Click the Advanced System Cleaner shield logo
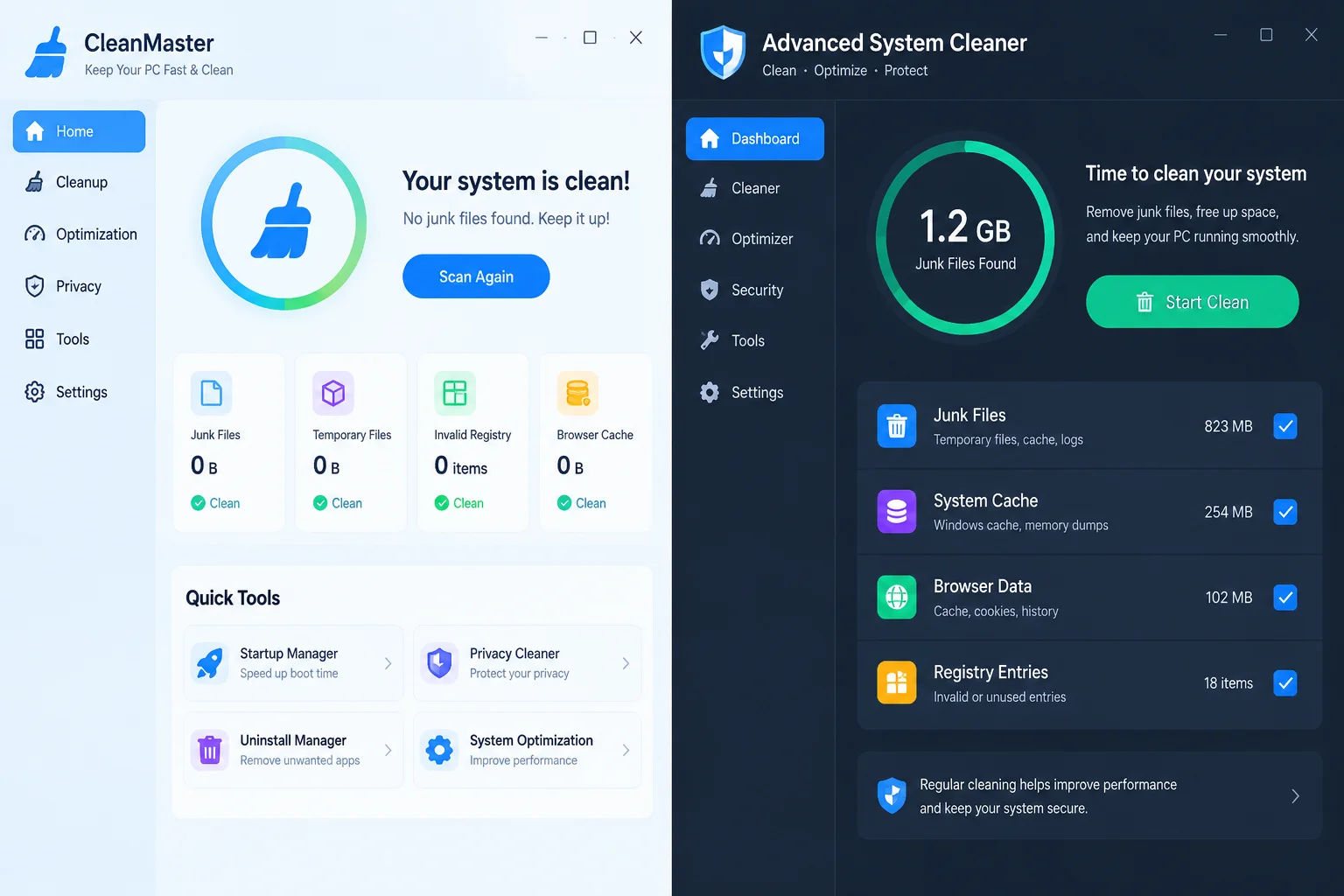The height and width of the screenshot is (896, 1344). 723,52
